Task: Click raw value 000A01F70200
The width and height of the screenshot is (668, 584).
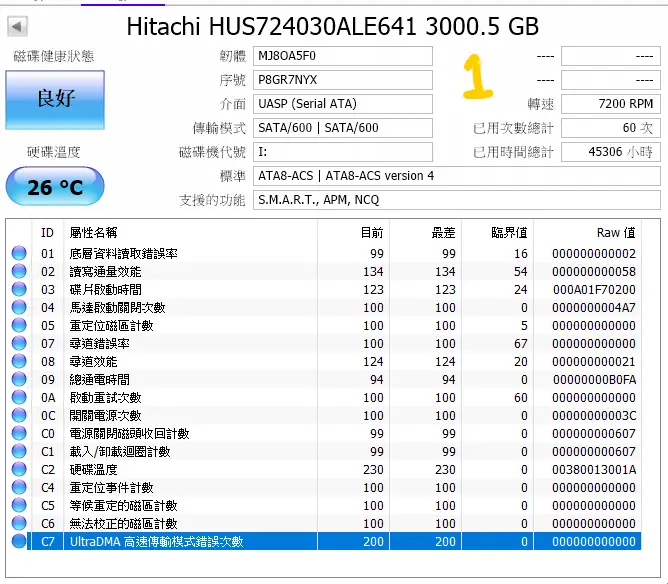Action: click(x=594, y=290)
